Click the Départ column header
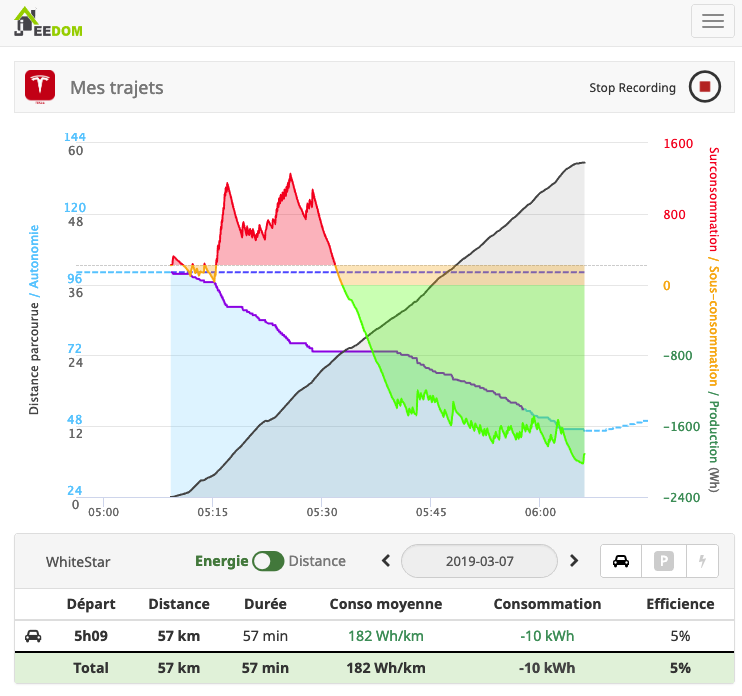The width and height of the screenshot is (742, 696). [91, 604]
